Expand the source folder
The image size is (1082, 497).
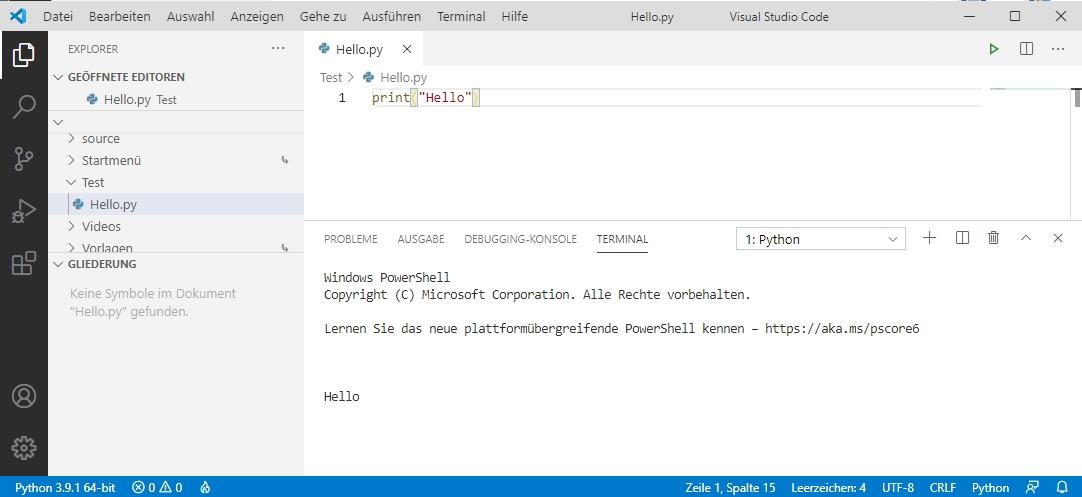point(72,139)
